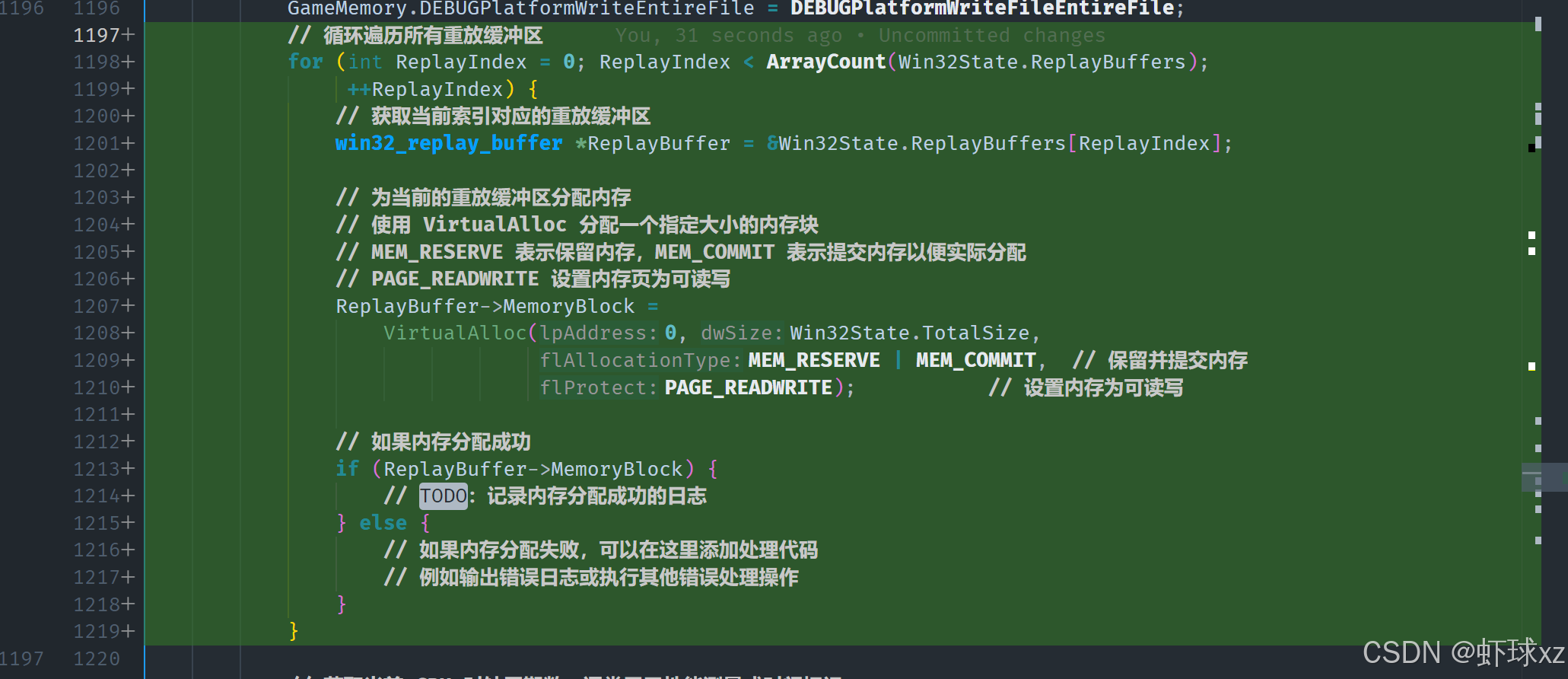Click the flProtect: inlay hint
Viewport: 1568px width, 679px height.
pyautogui.click(x=599, y=388)
